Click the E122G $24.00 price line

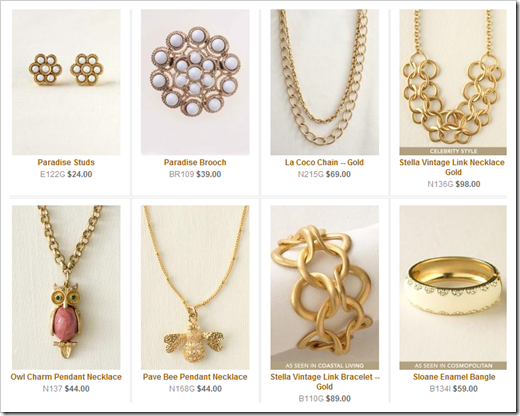tap(66, 174)
